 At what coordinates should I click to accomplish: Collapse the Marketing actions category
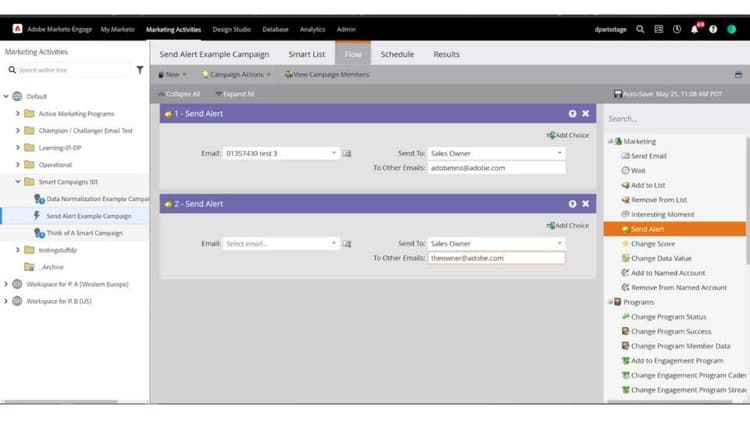point(610,141)
